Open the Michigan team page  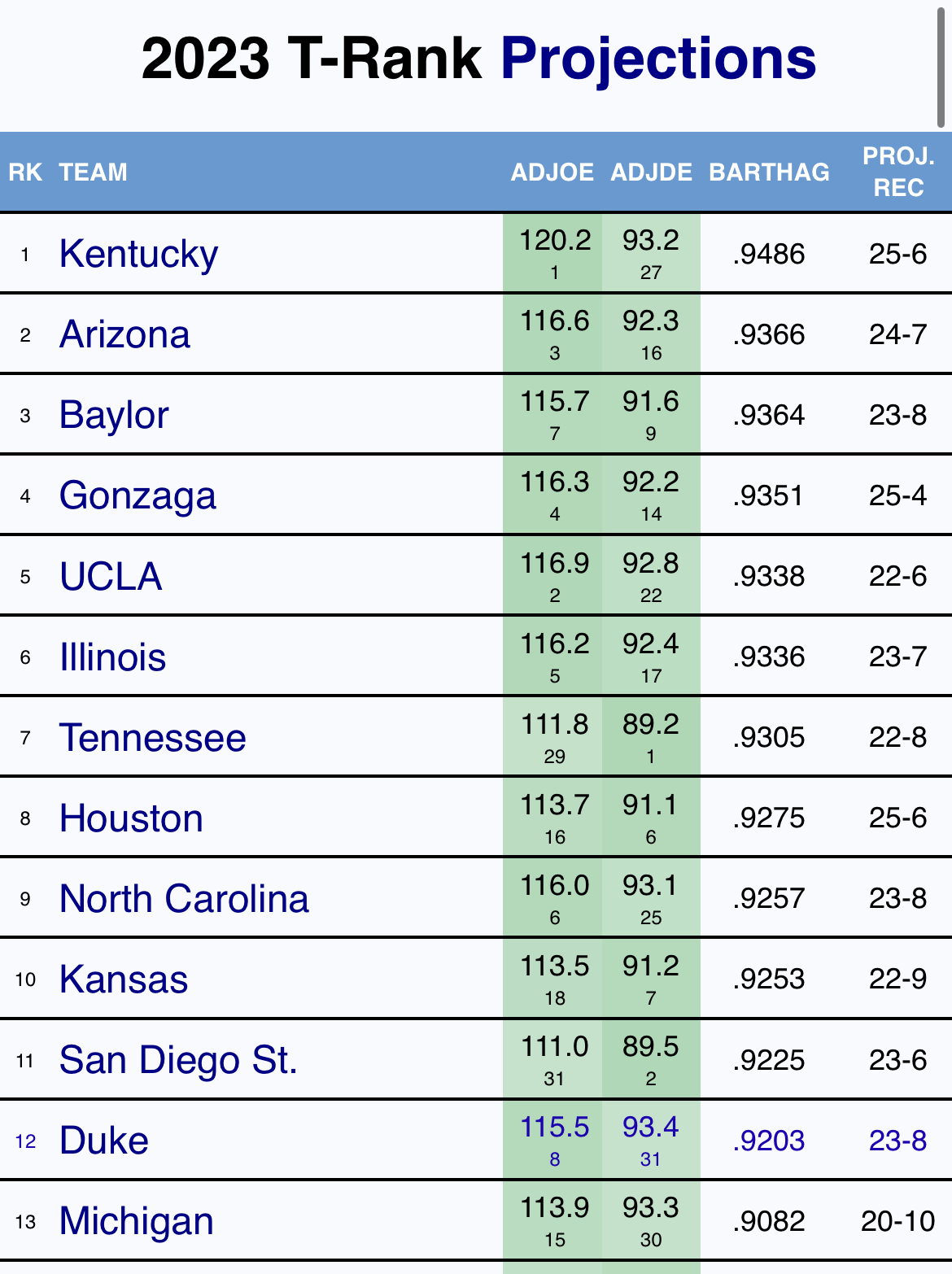coord(137,1221)
